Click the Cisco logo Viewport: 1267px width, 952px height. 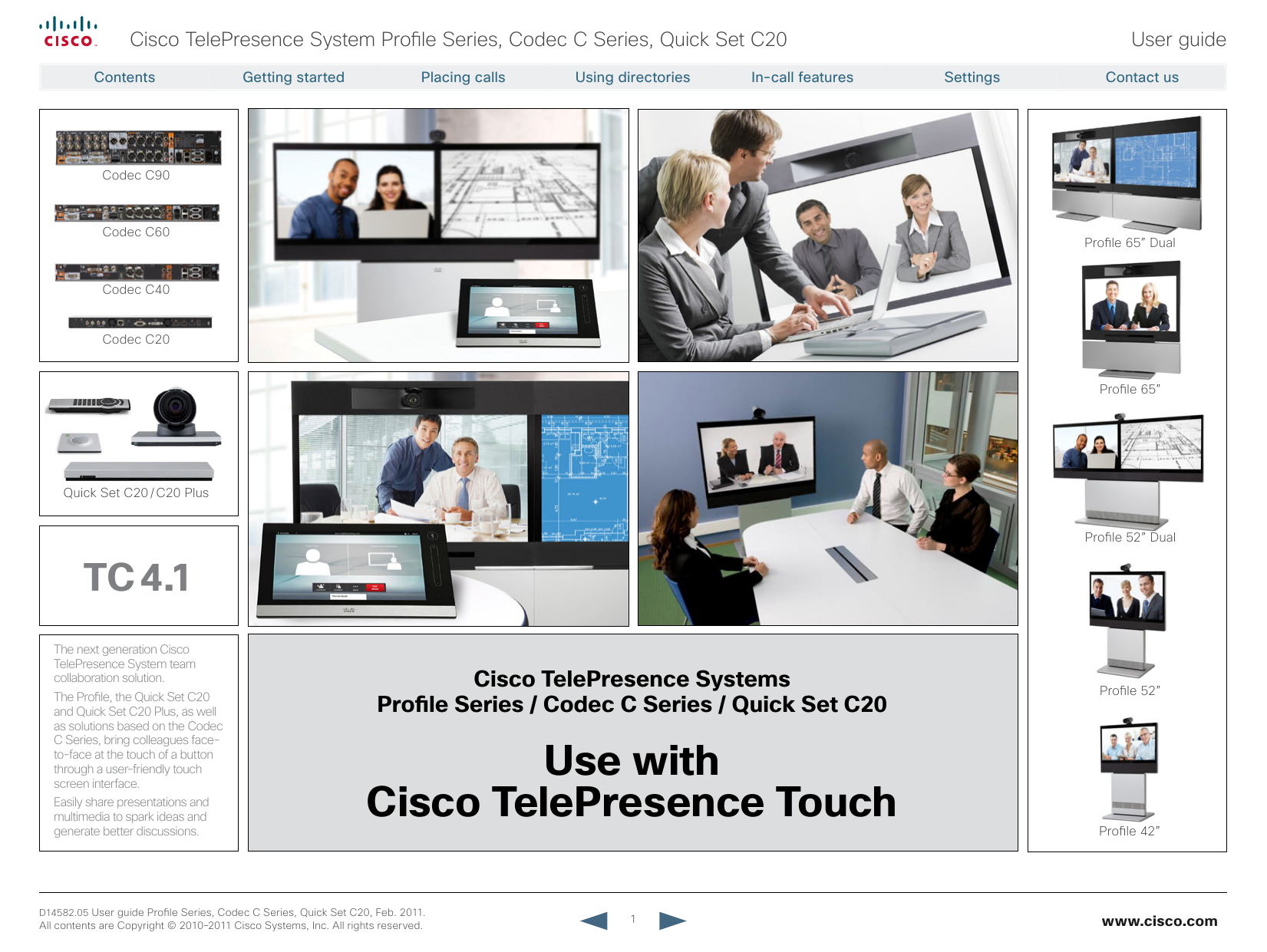(x=68, y=33)
